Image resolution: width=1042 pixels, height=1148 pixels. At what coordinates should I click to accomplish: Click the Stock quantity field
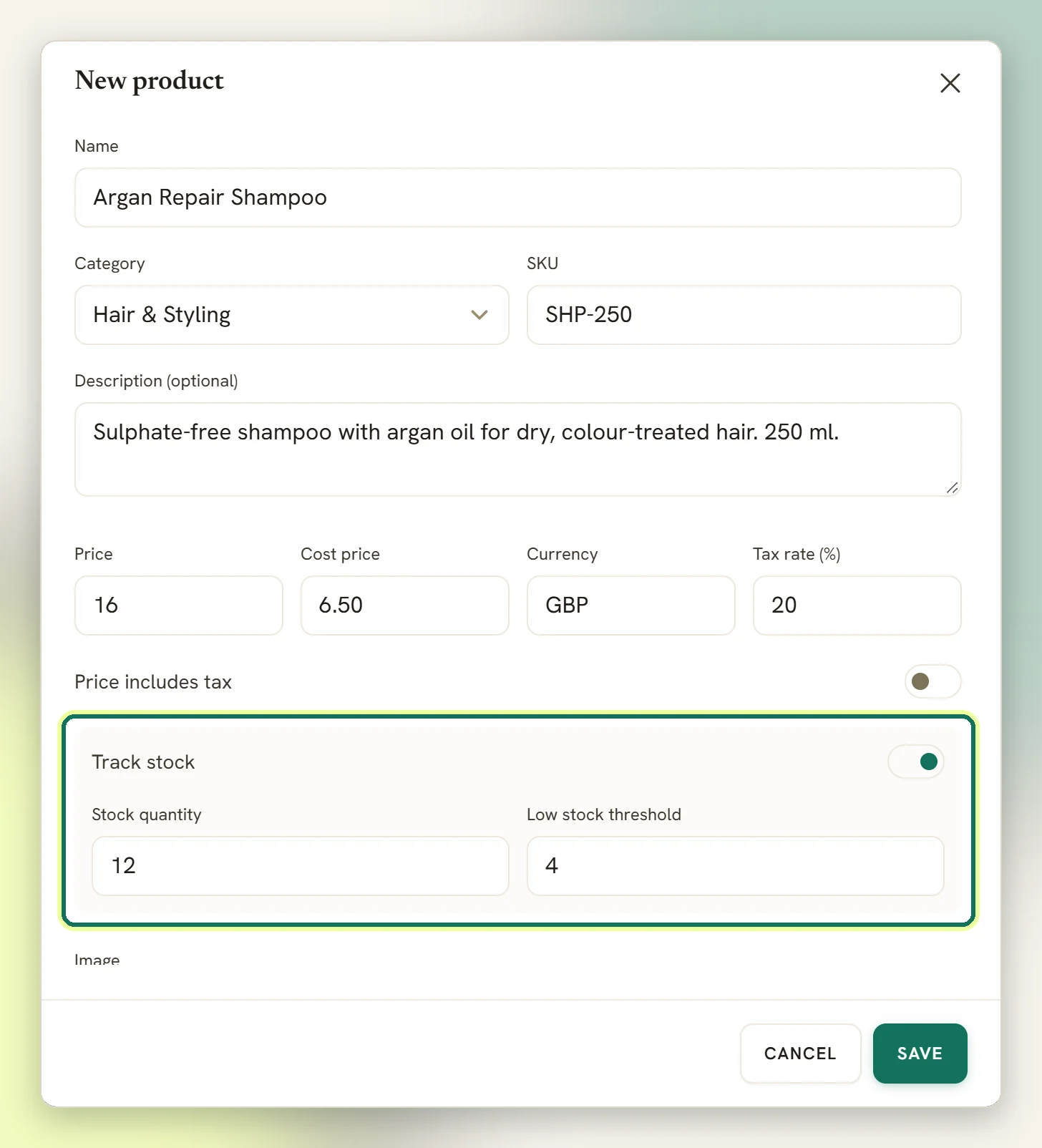pos(301,866)
